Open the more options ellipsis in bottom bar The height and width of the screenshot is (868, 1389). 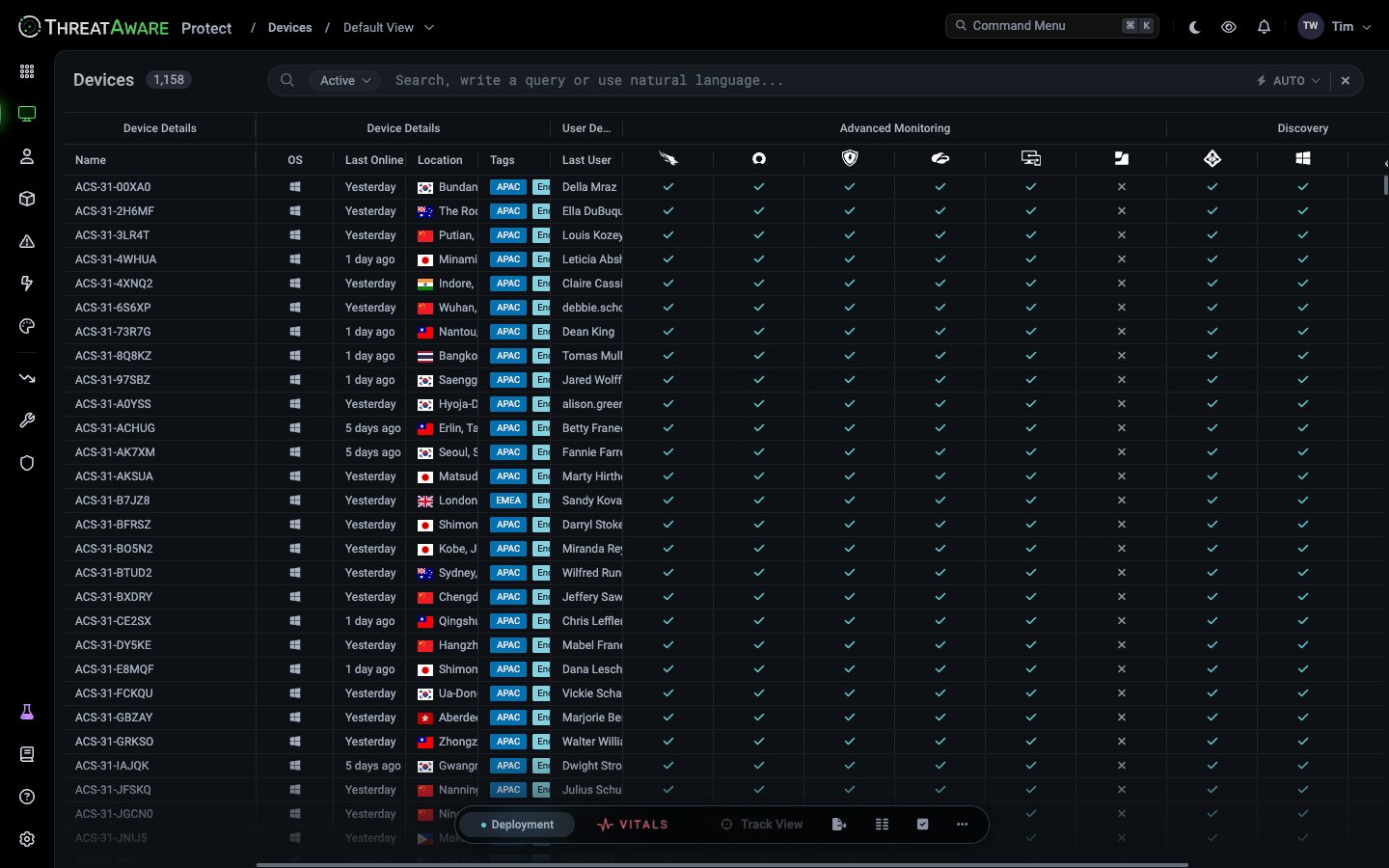(962, 825)
